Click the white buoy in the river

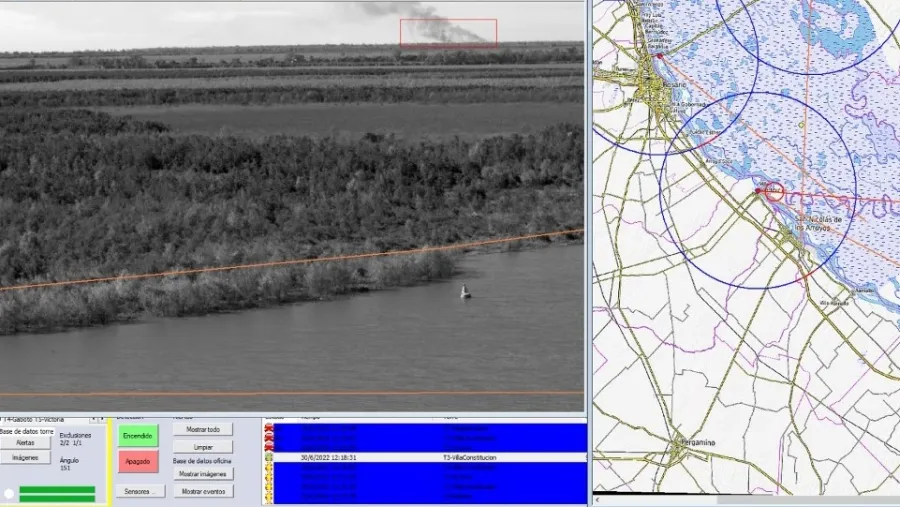point(464,292)
